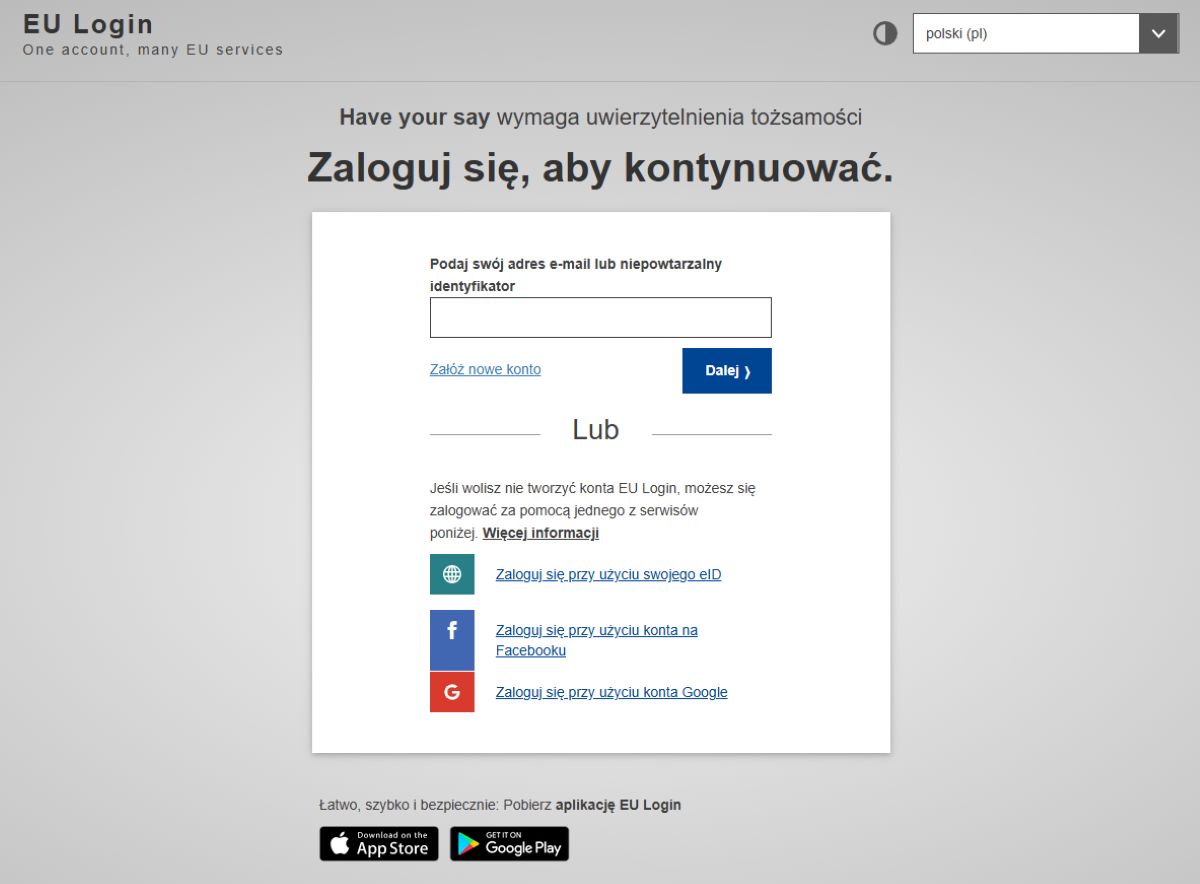Screen dimensions: 1200x884
Task: Click the 'Podaj swój adres e-mail' field label
Action: [x=576, y=275]
